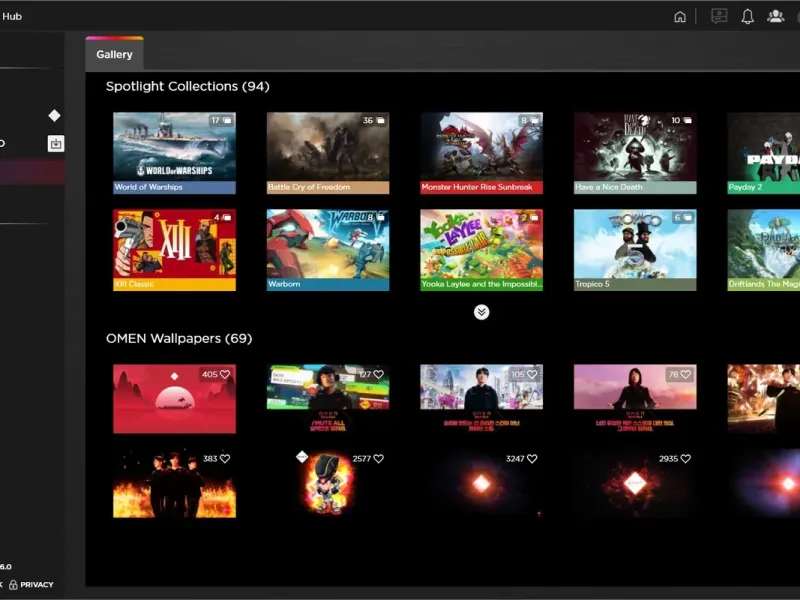Screen dimensions: 800x600
Task: Open Have a Nice Death collection
Action: 635,153
